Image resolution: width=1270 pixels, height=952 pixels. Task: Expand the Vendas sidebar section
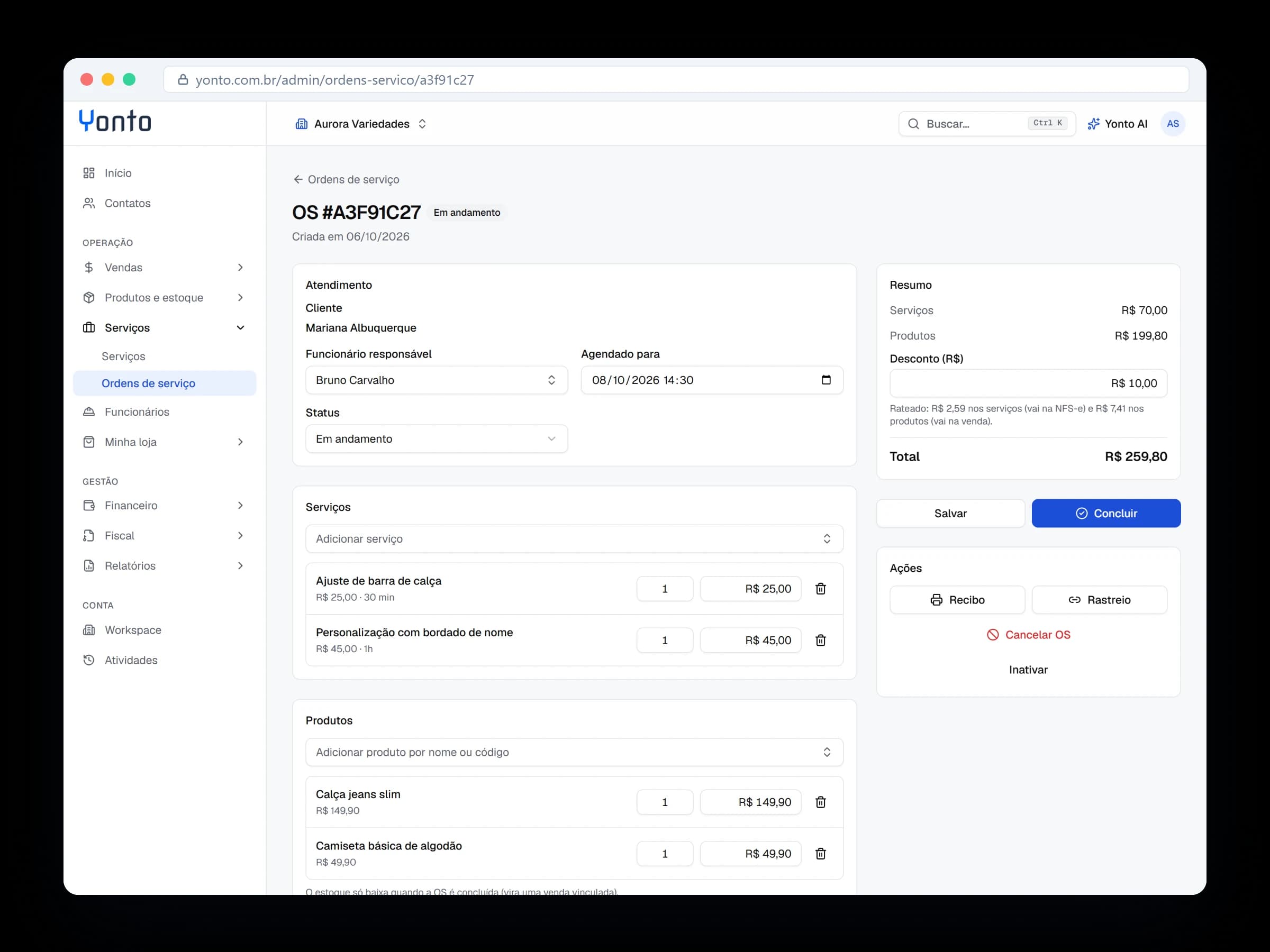[x=164, y=268]
